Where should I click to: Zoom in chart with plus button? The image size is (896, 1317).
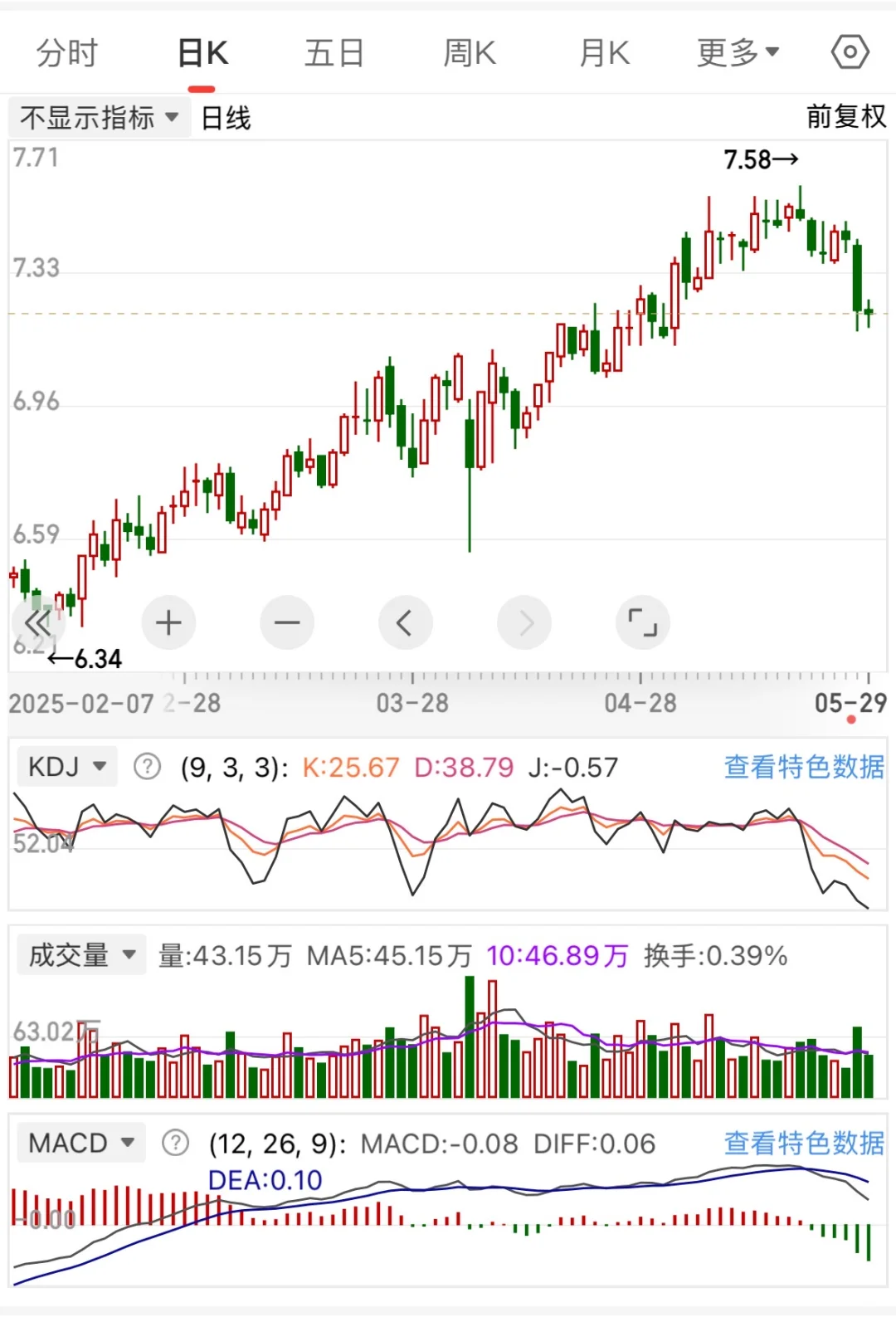tap(168, 622)
